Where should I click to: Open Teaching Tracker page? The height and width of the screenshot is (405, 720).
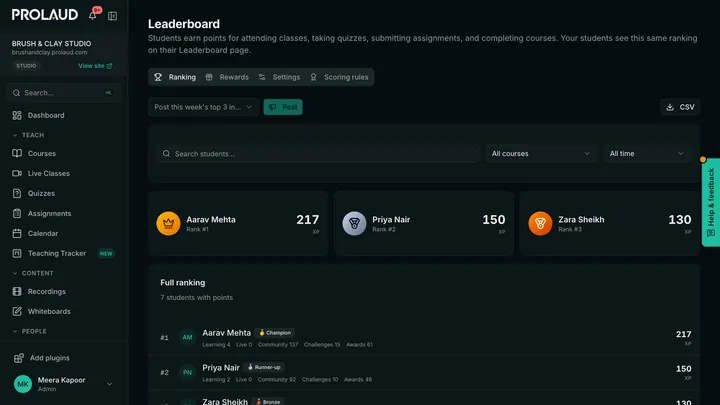pyautogui.click(x=64, y=253)
